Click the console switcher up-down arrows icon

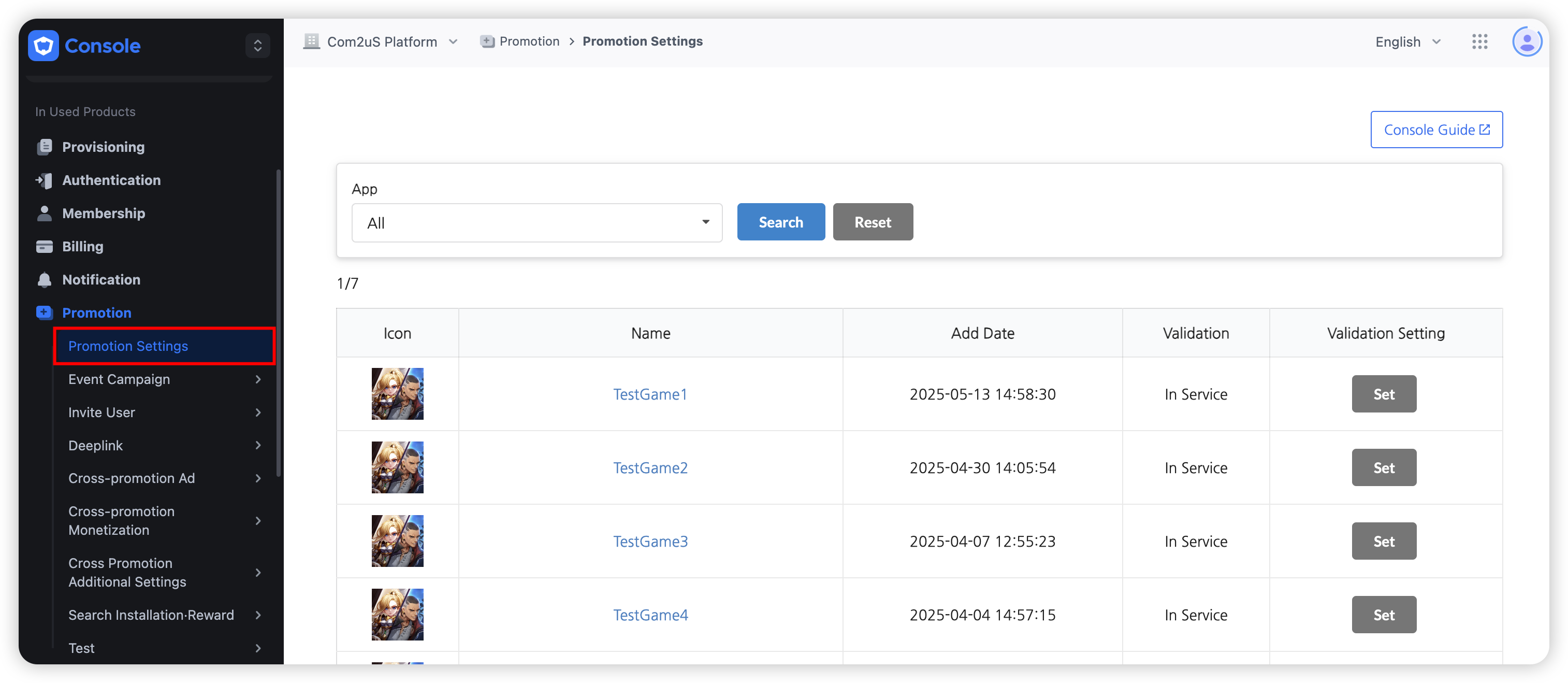257,46
